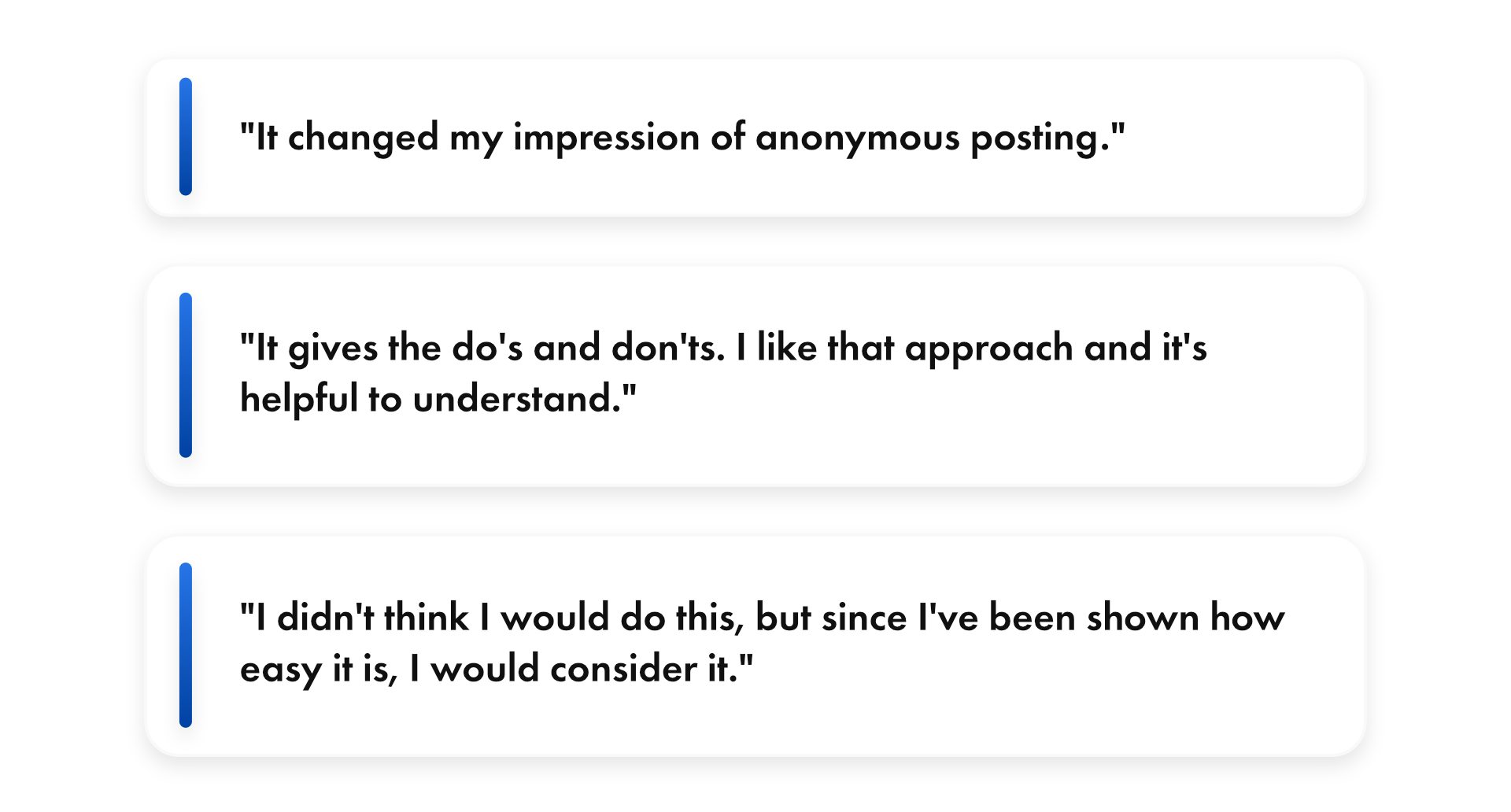Image resolution: width=1511 pixels, height=812 pixels.
Task: Click the text "I would consider it."
Action: (581, 668)
